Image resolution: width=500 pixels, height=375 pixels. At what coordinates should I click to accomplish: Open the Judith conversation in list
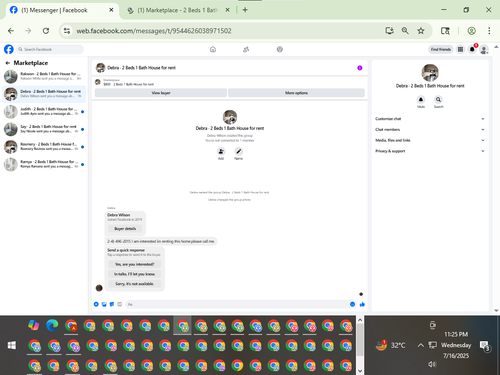click(x=43, y=111)
